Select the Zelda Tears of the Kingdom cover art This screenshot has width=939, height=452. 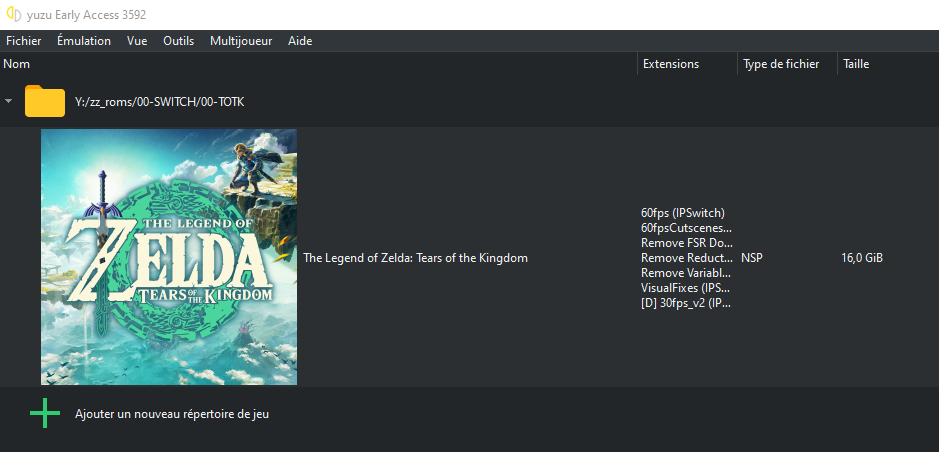pos(169,257)
